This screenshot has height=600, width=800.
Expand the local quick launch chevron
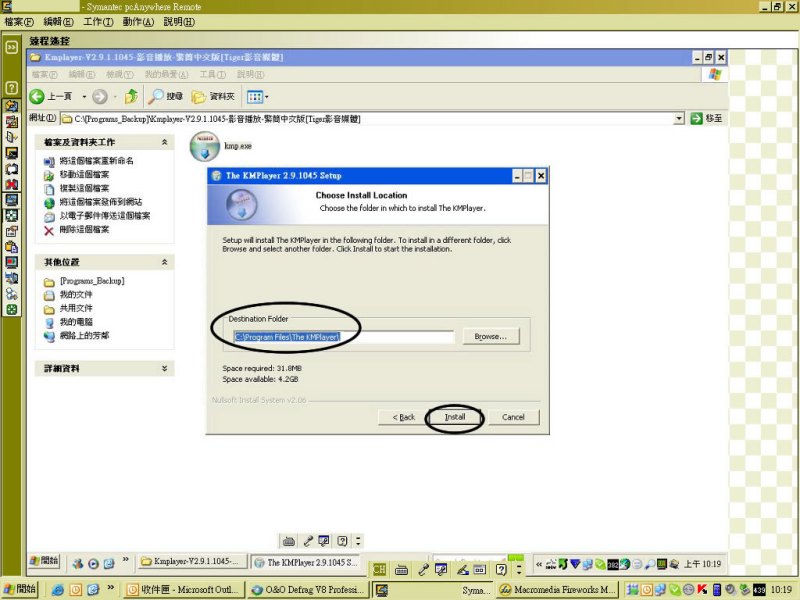(x=111, y=588)
